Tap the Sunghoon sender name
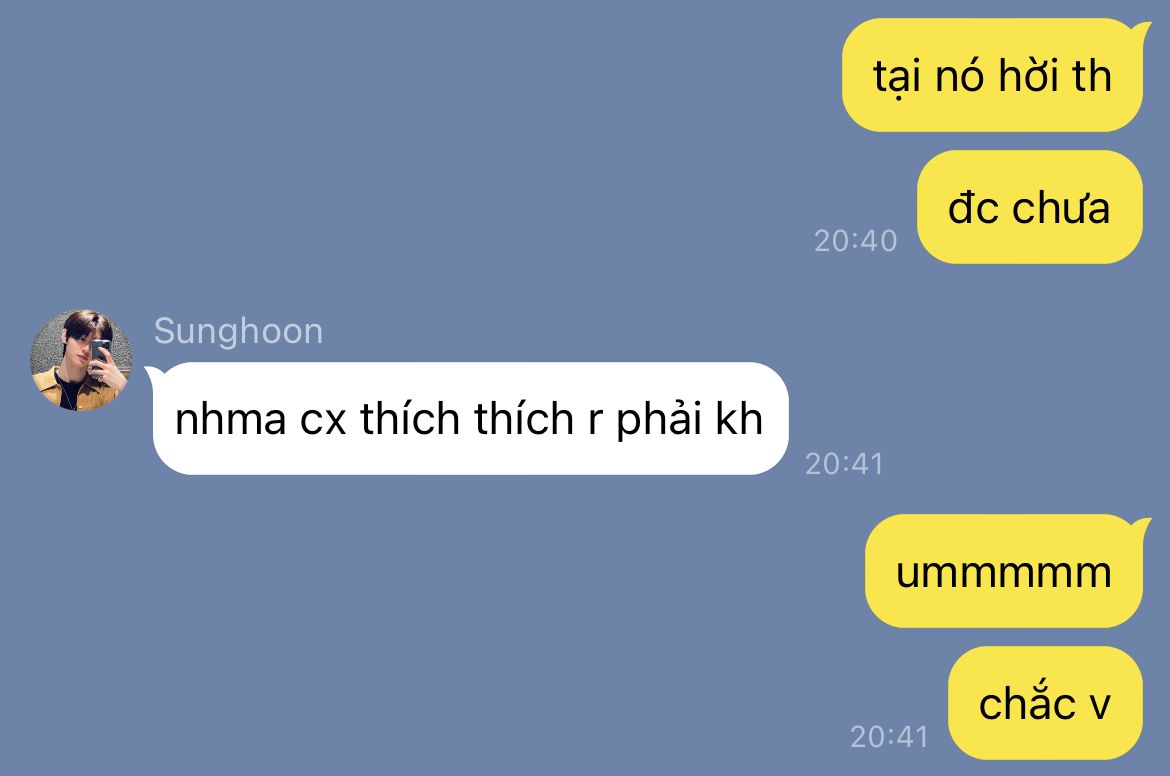The width and height of the screenshot is (1170, 776). (239, 331)
